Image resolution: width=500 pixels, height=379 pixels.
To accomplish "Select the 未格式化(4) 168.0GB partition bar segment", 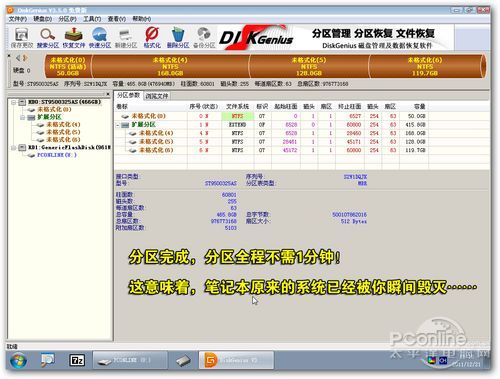I will (x=170, y=66).
